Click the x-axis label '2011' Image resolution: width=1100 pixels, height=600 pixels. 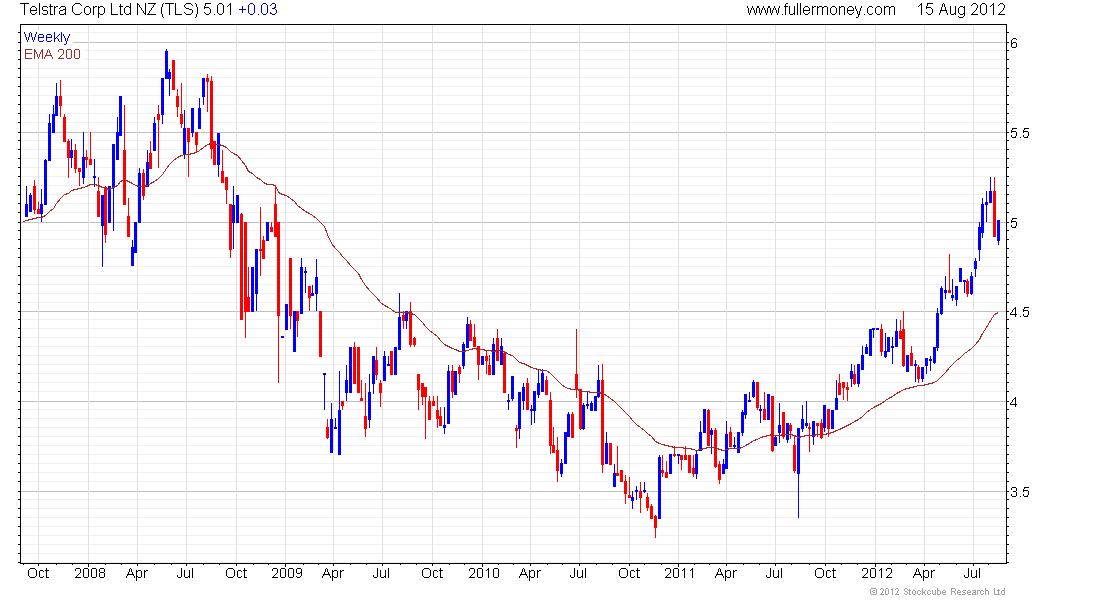coord(680,573)
